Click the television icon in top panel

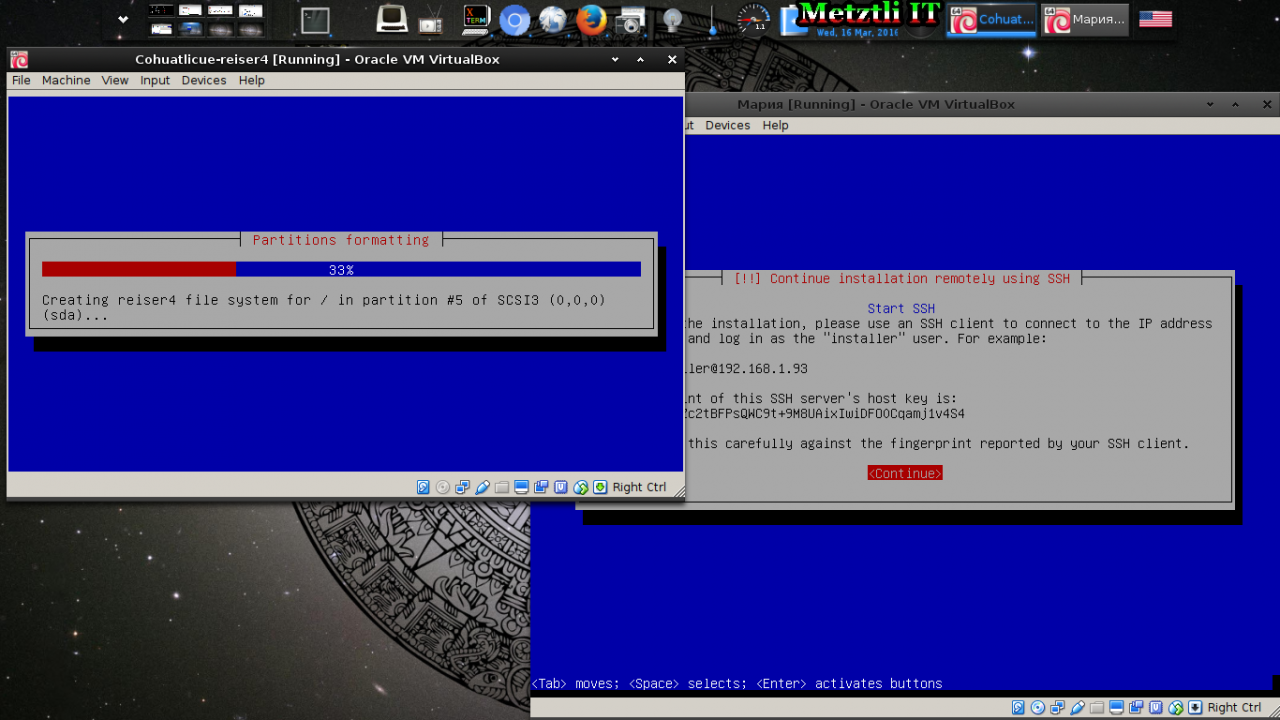coord(431,19)
